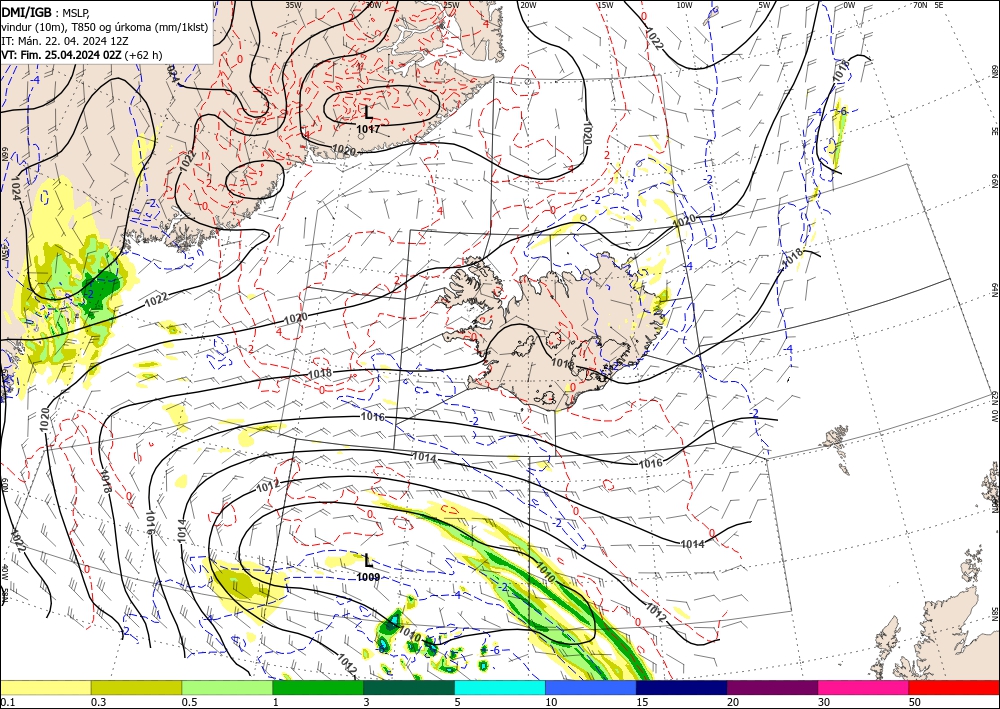
Task: Select the green 1 mm legend swatch
Action: 318,687
